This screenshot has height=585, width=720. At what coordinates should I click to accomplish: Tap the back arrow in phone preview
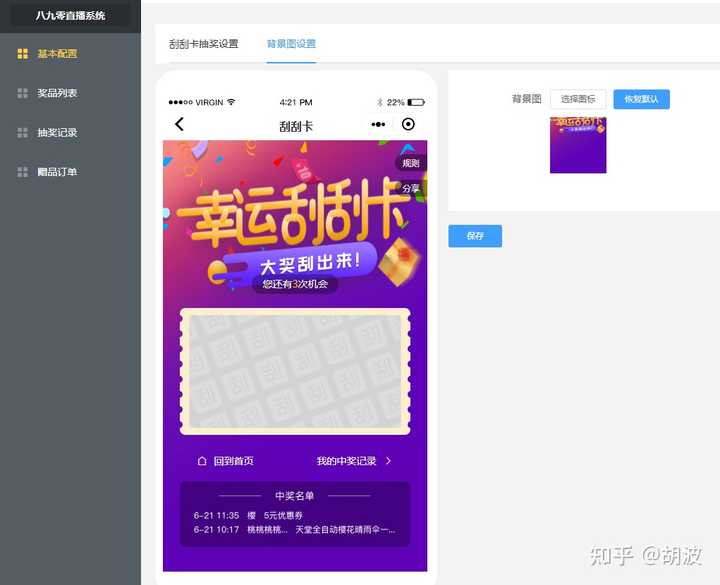180,125
